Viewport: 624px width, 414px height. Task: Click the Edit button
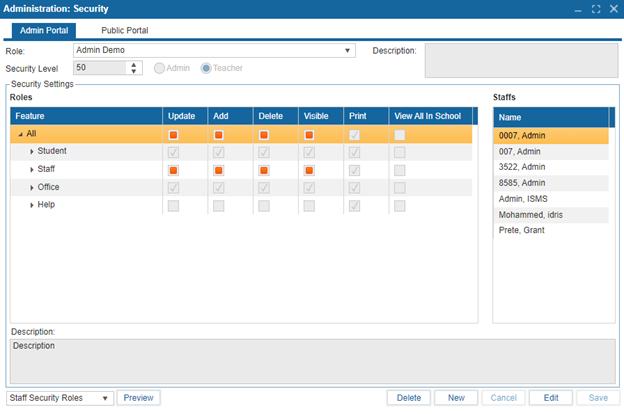coord(551,398)
